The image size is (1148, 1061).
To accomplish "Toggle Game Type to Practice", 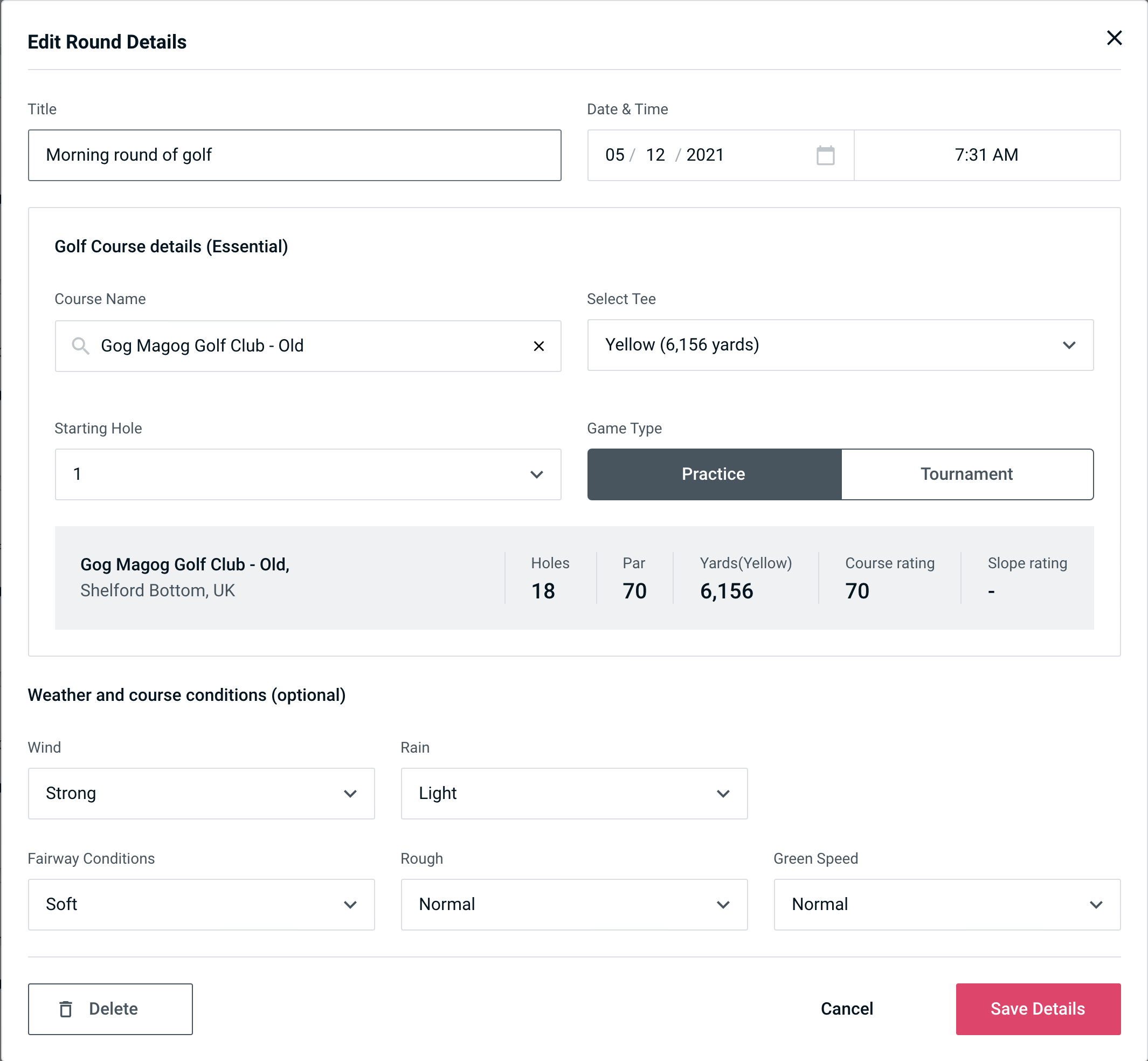I will click(x=714, y=474).
